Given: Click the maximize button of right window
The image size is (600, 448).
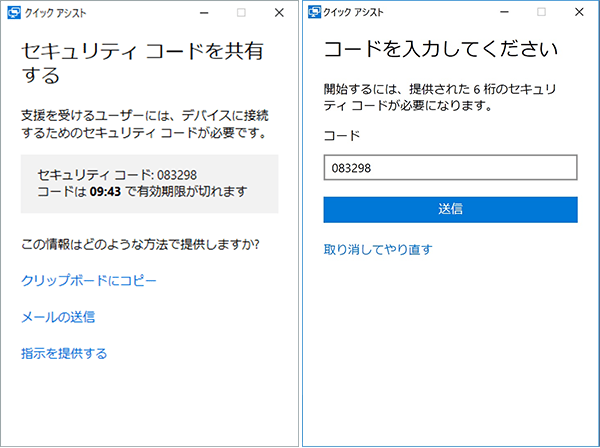Looking at the screenshot, I should point(541,12).
